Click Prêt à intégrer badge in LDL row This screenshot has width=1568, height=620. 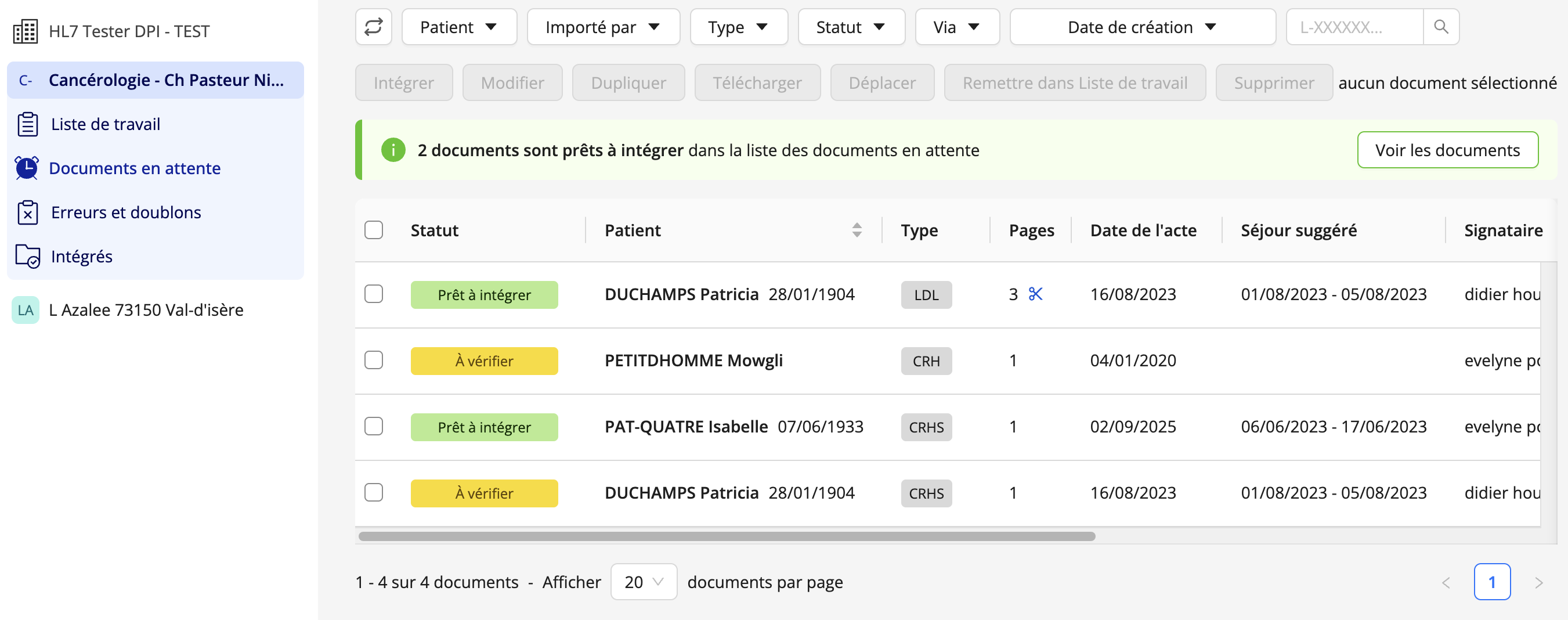(484, 295)
